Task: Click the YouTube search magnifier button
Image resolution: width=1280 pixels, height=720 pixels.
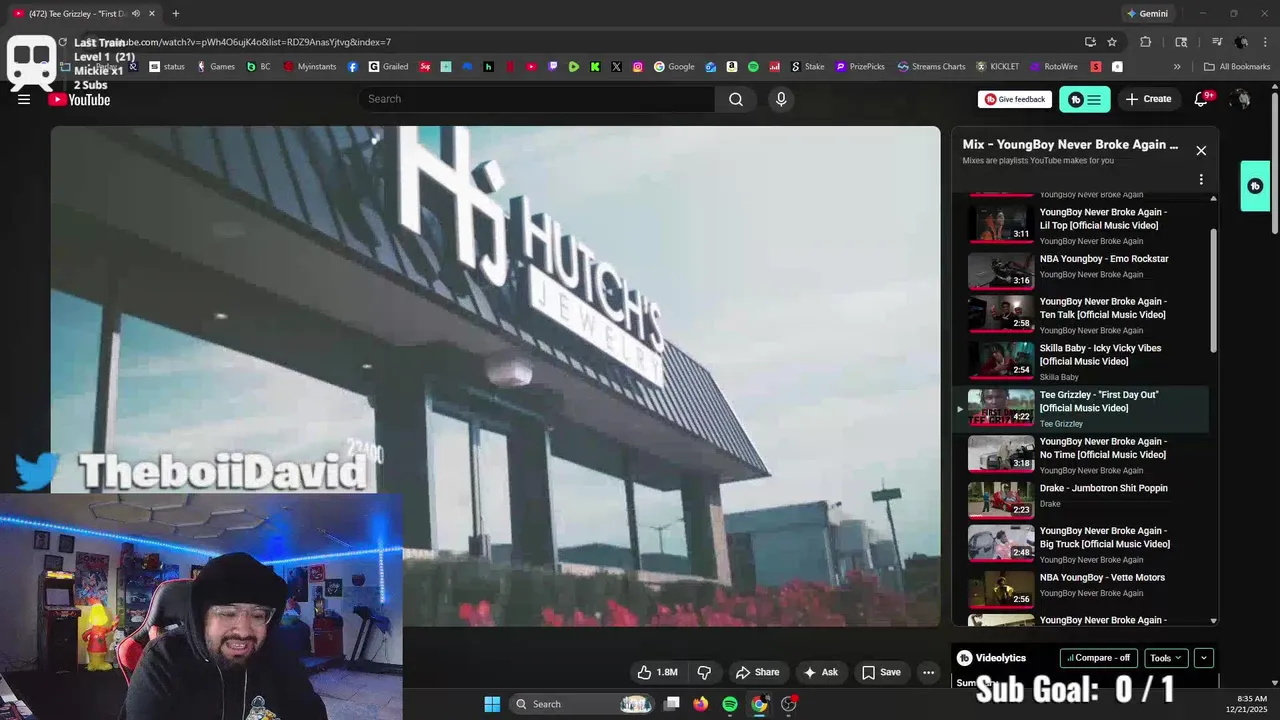Action: coord(736,99)
